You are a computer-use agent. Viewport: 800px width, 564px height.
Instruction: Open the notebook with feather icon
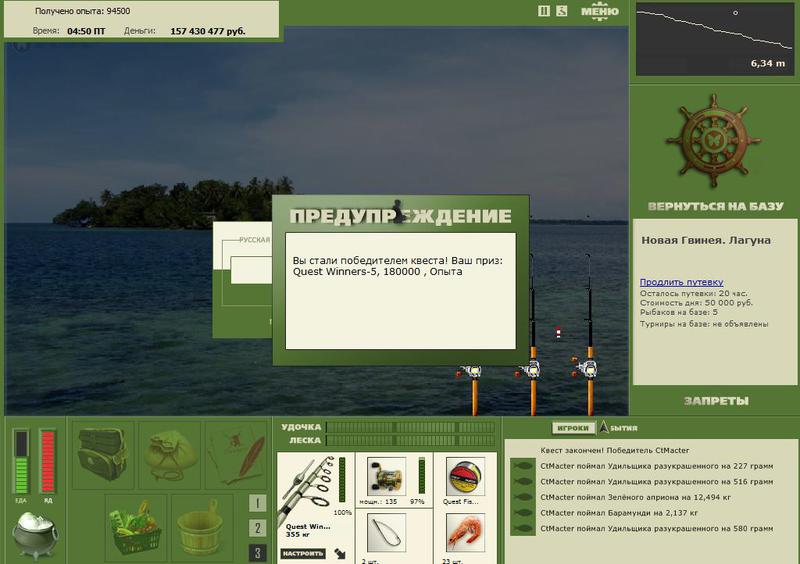236,454
